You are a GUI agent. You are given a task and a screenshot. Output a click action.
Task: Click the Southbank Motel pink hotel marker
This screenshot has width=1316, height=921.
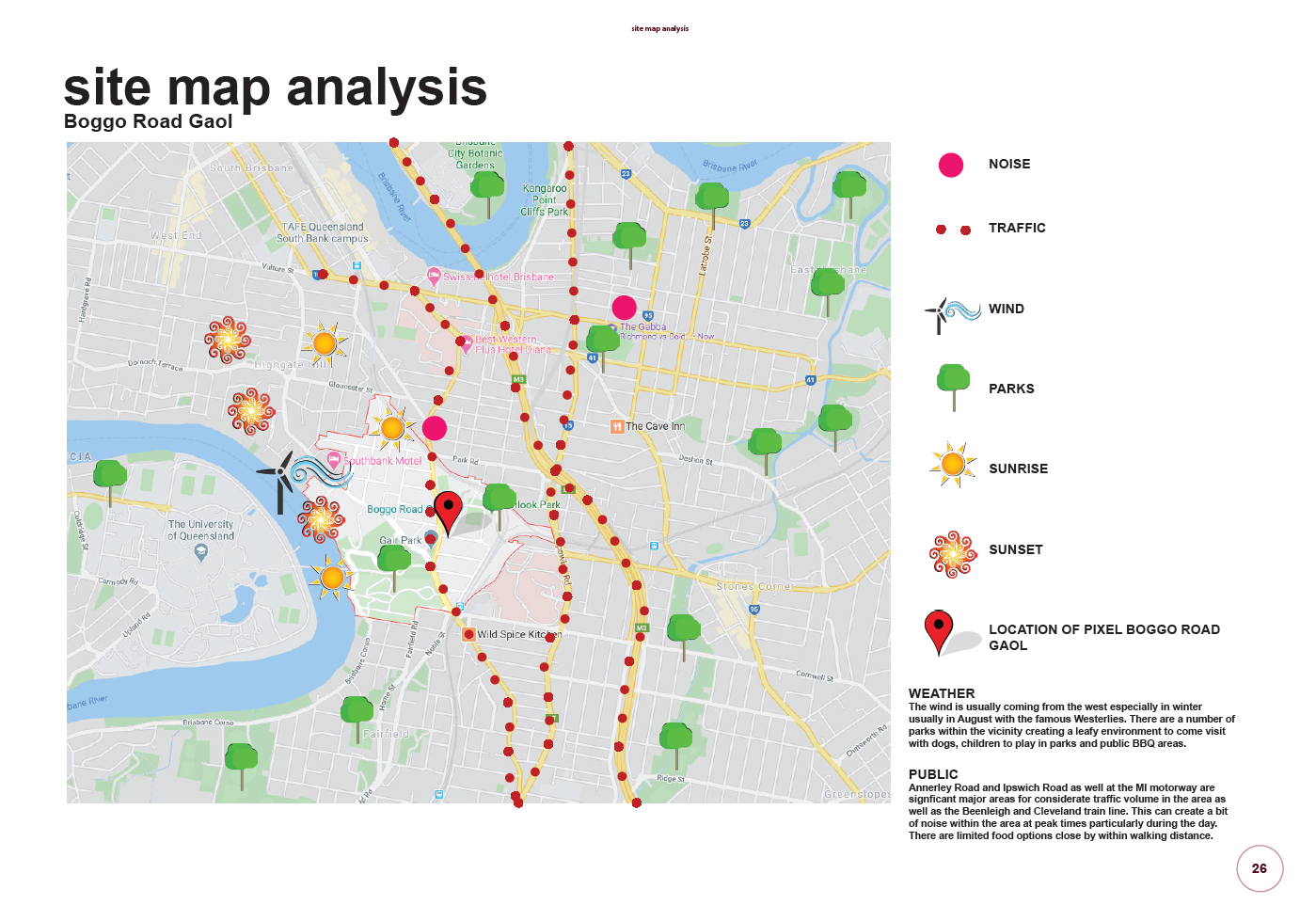click(x=333, y=461)
